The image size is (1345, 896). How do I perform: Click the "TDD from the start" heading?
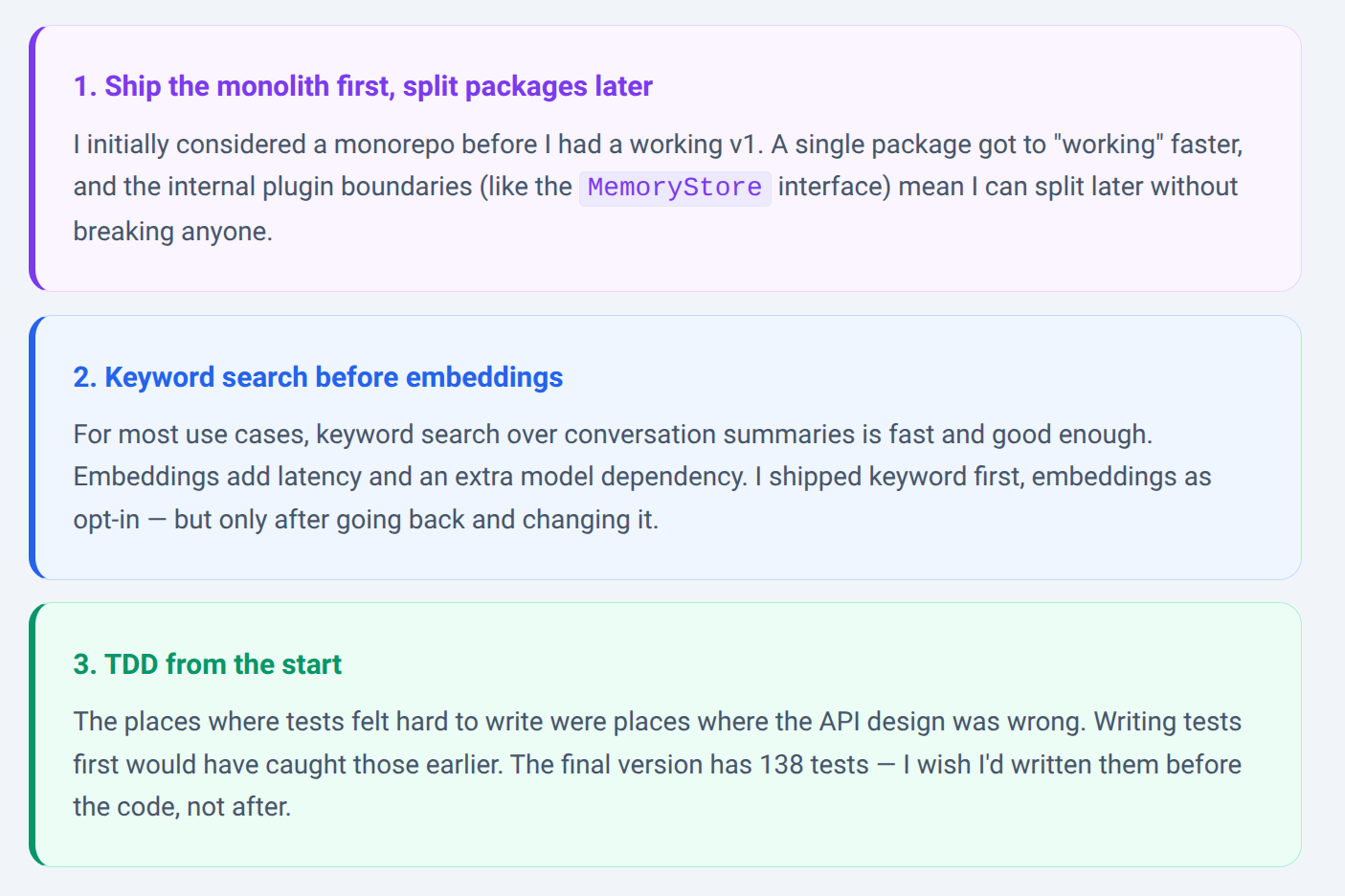(208, 664)
